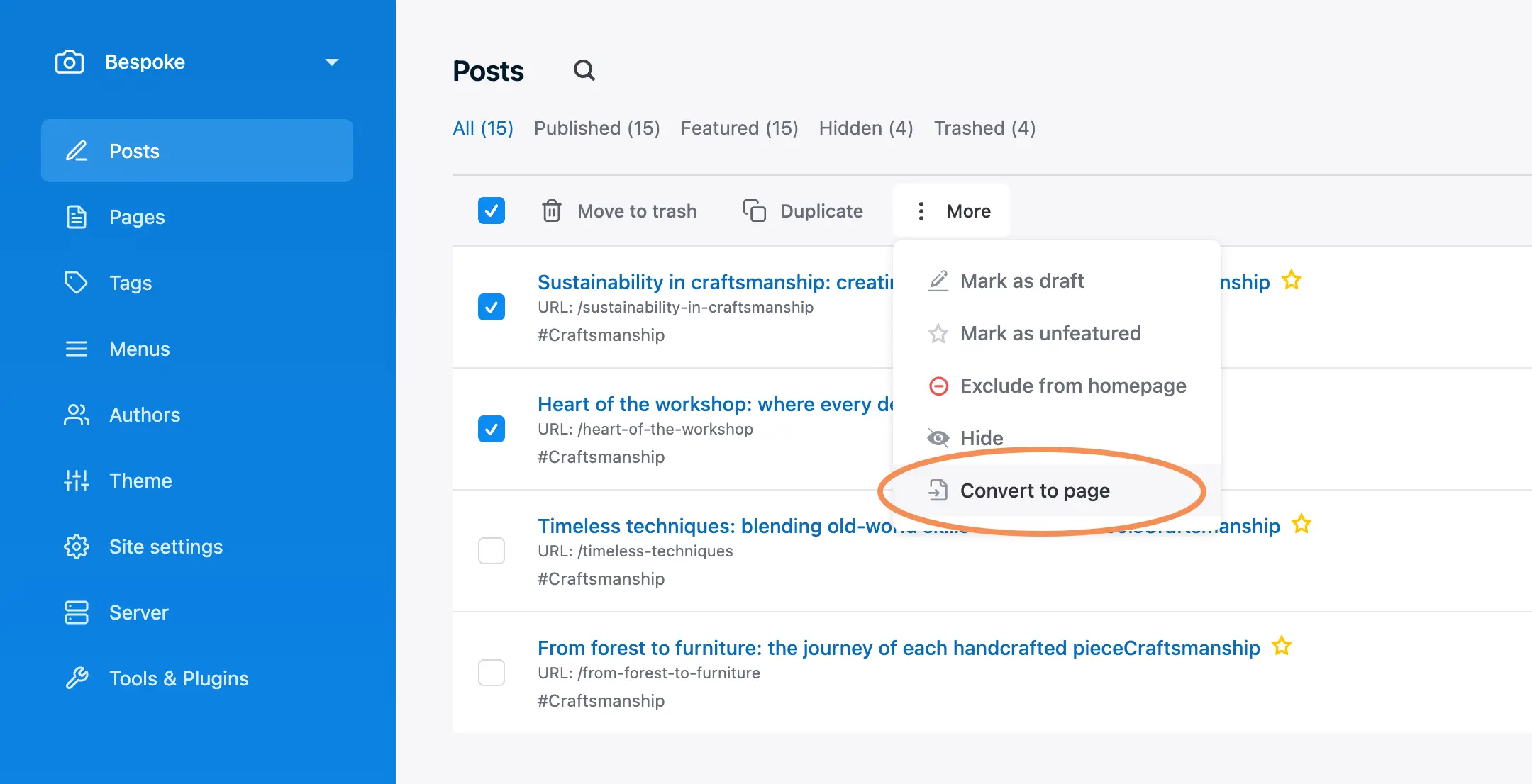Toggle the select-all checkbox
Viewport: 1532px width, 784px height.
(491, 211)
